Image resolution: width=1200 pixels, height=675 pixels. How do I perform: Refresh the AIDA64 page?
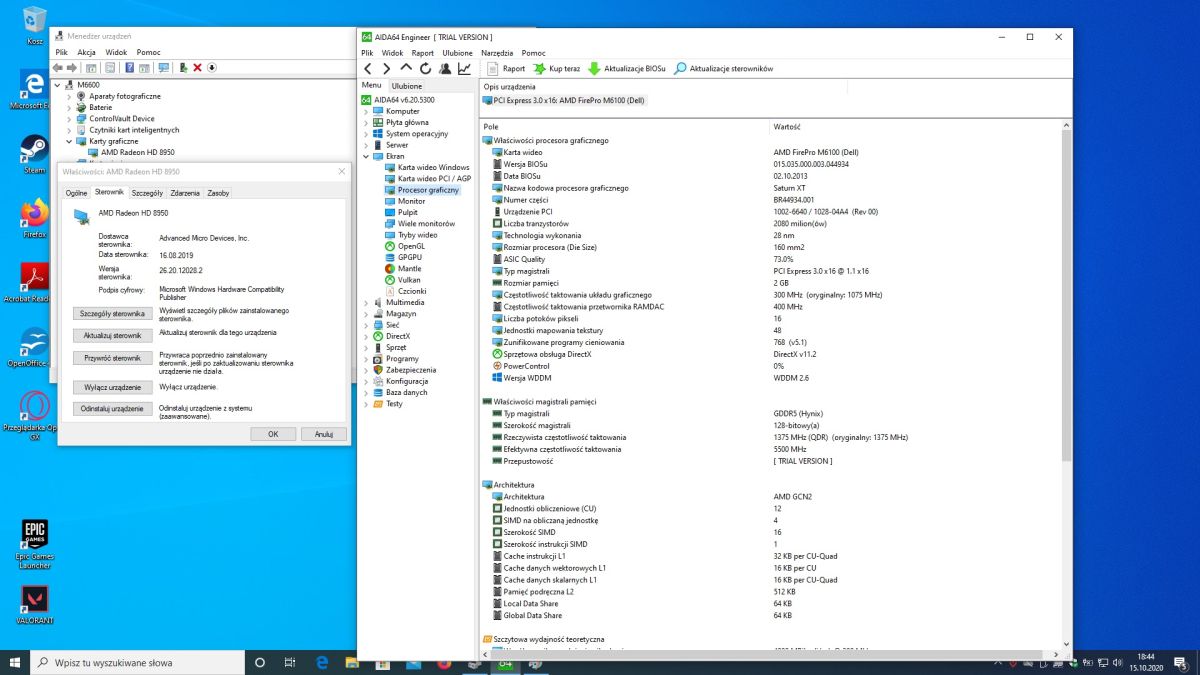tap(425, 69)
